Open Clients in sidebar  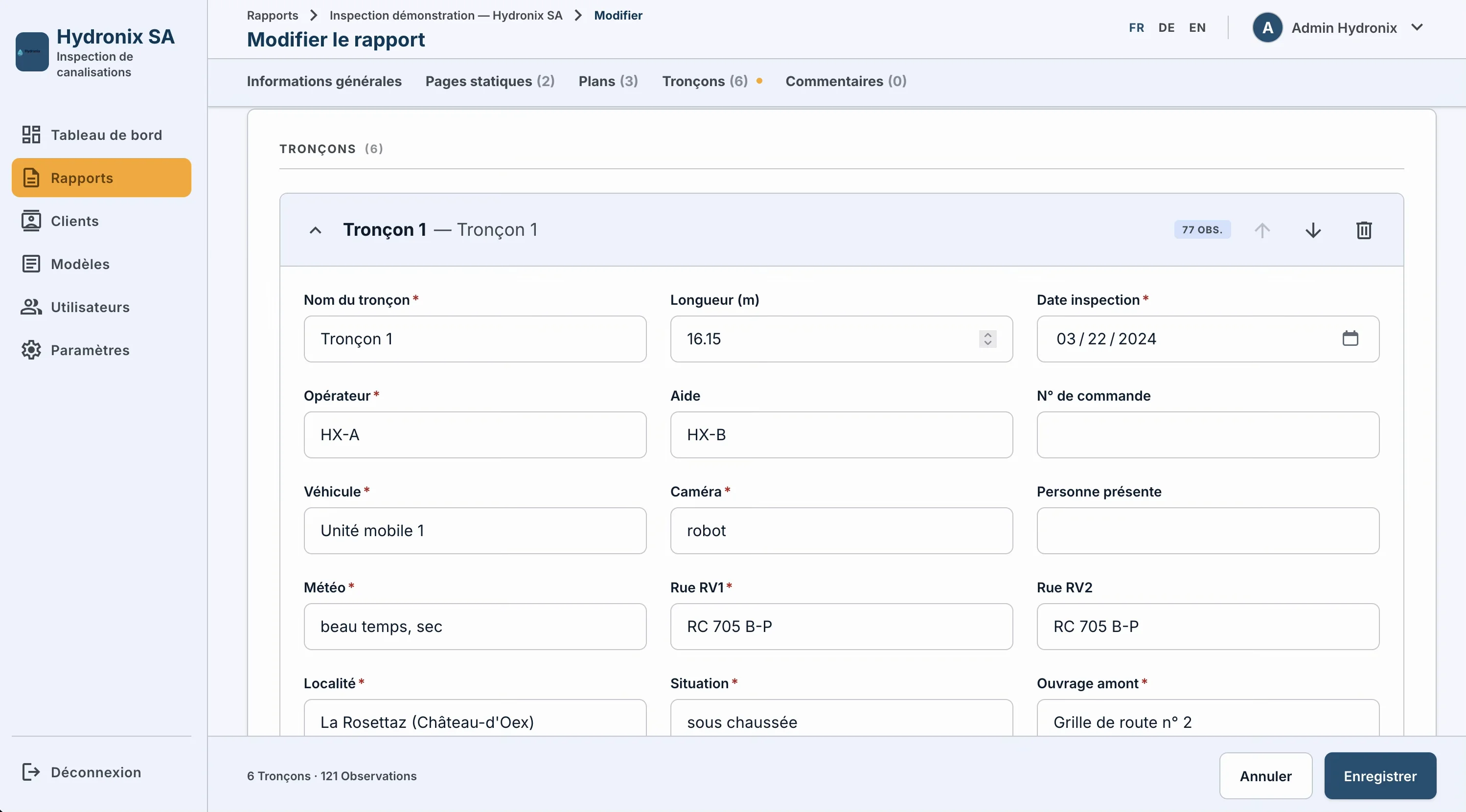(x=101, y=221)
